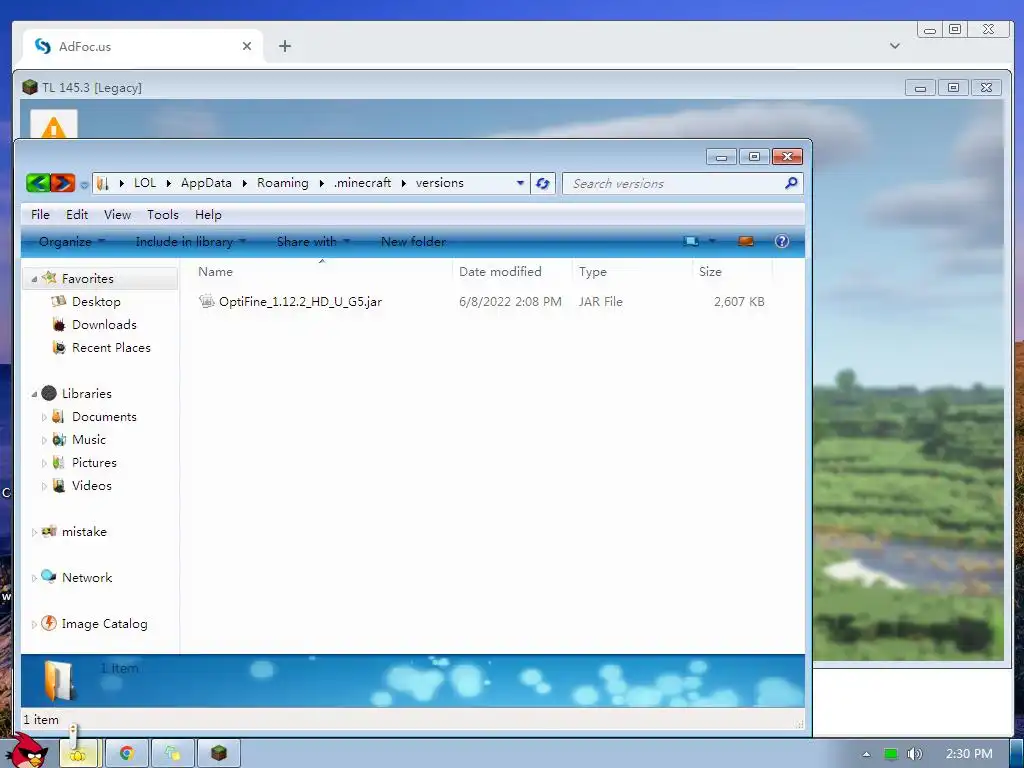Image resolution: width=1024 pixels, height=768 pixels.
Task: Collapse the Favorites tree section
Action: point(34,280)
